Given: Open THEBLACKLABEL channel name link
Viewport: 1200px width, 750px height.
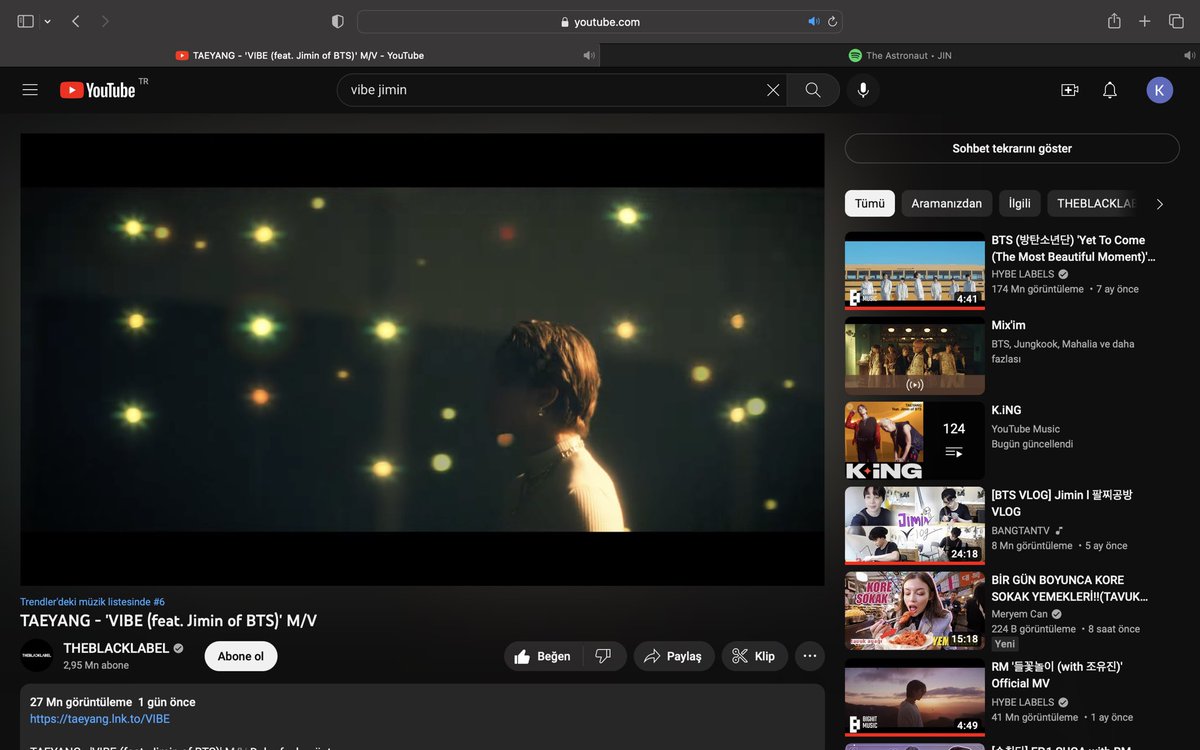Looking at the screenshot, I should tap(116, 648).
